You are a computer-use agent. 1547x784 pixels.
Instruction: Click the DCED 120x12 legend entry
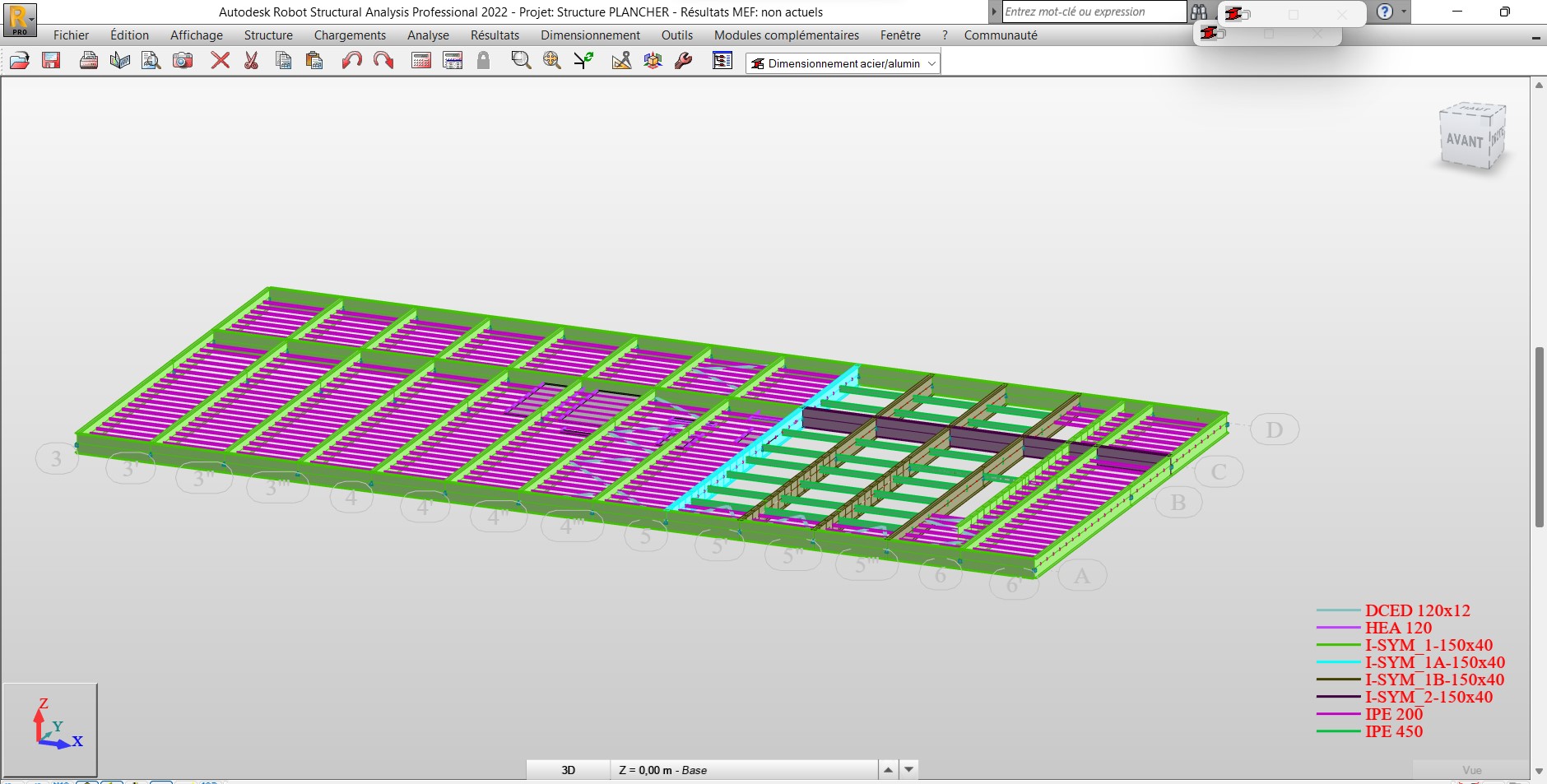pyautogui.click(x=1417, y=610)
